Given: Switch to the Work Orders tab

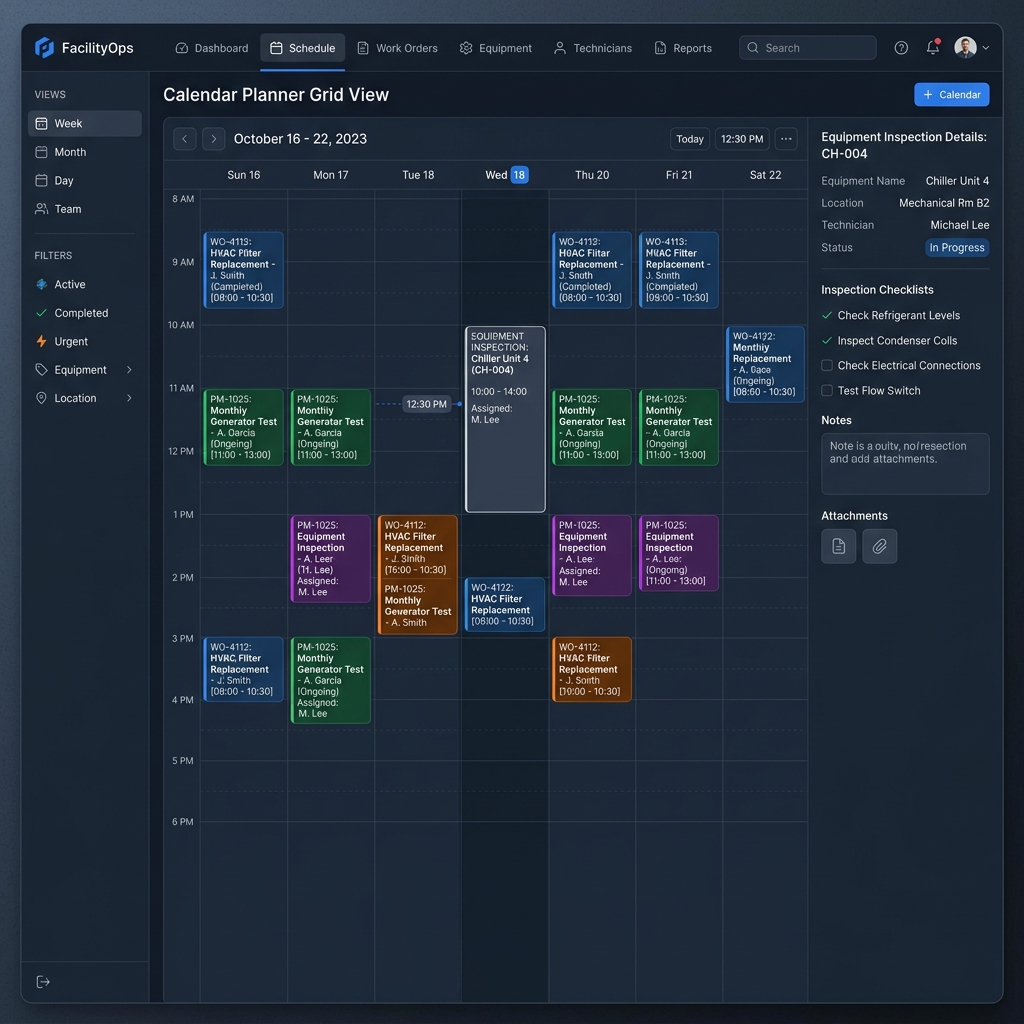Looking at the screenshot, I should tap(397, 48).
